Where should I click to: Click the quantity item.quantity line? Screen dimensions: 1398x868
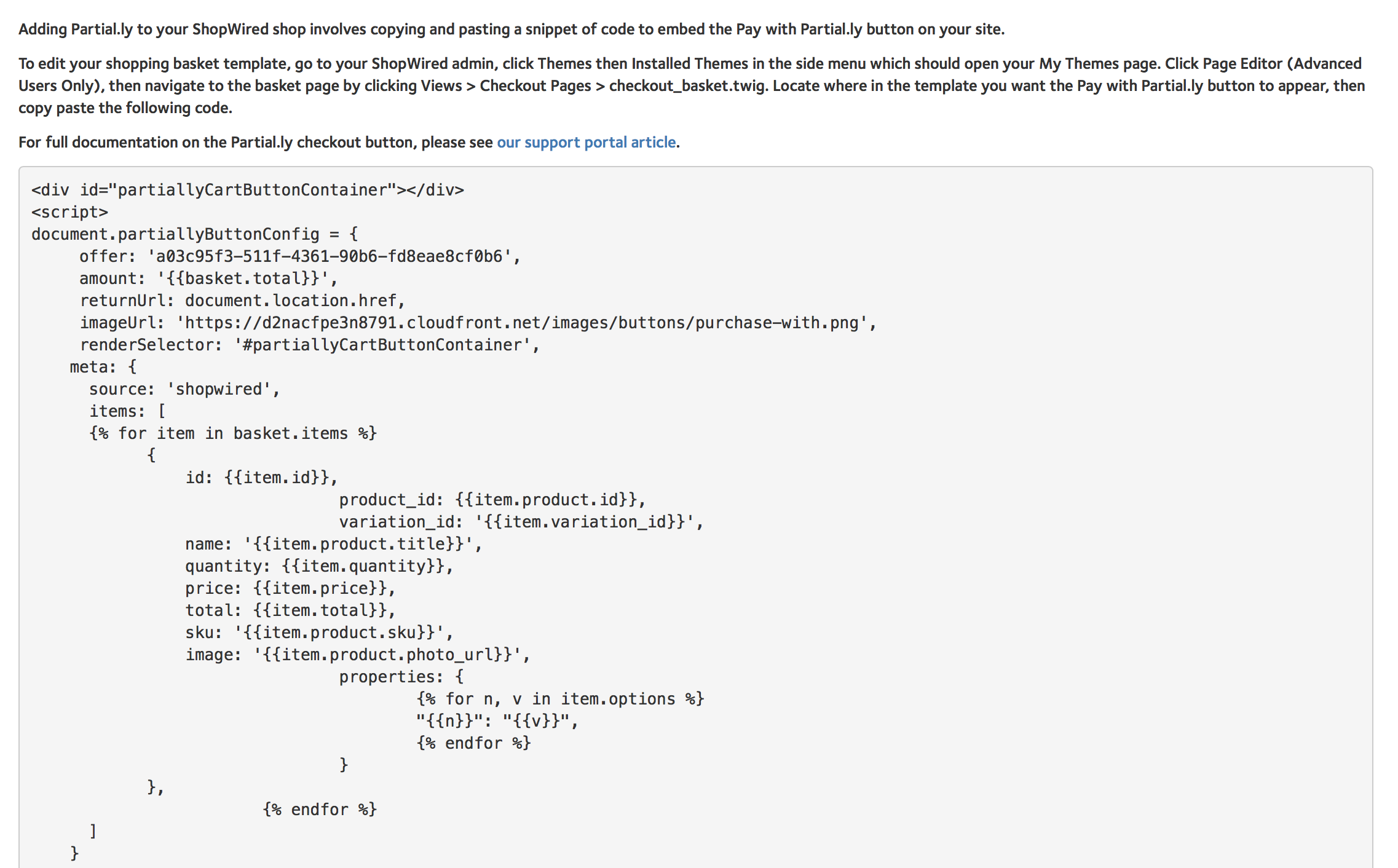coord(319,566)
